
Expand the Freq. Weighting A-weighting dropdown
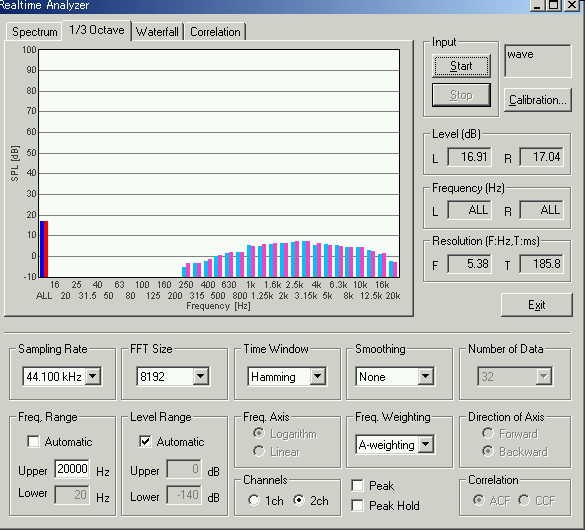tap(426, 444)
